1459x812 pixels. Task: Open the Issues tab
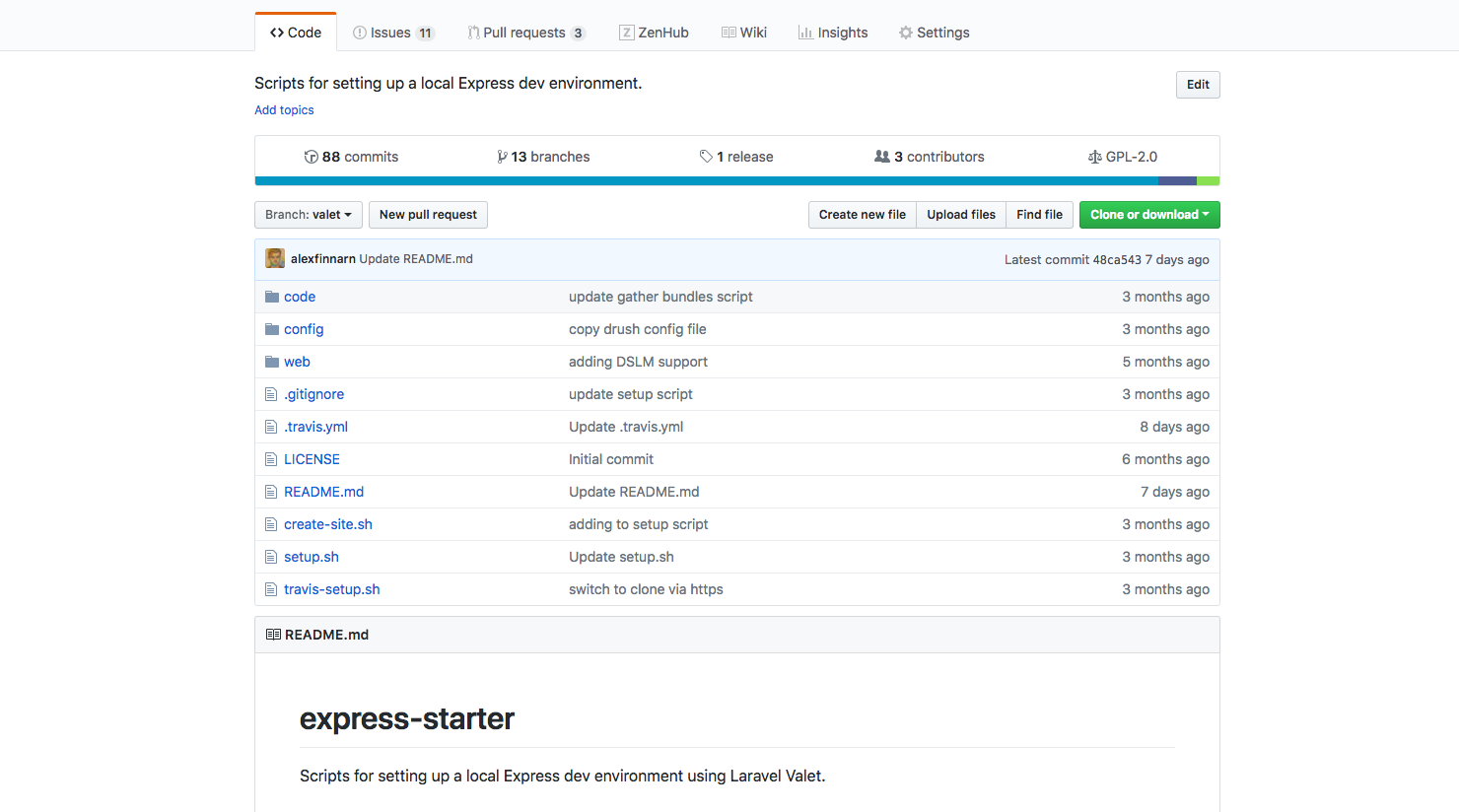pyautogui.click(x=393, y=33)
